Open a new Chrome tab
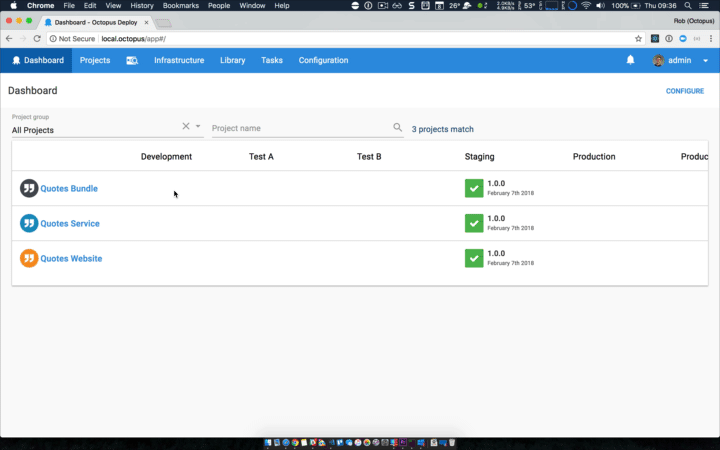 click(163, 23)
